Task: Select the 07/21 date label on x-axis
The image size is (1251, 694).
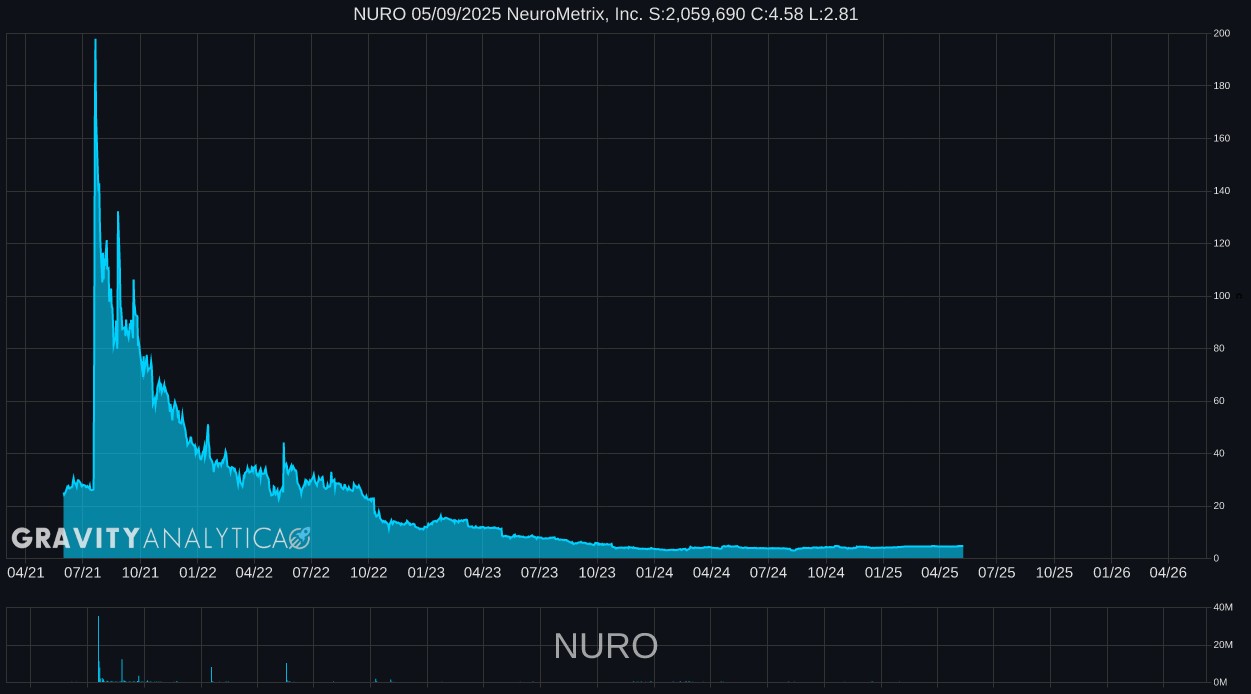Action: tap(83, 573)
